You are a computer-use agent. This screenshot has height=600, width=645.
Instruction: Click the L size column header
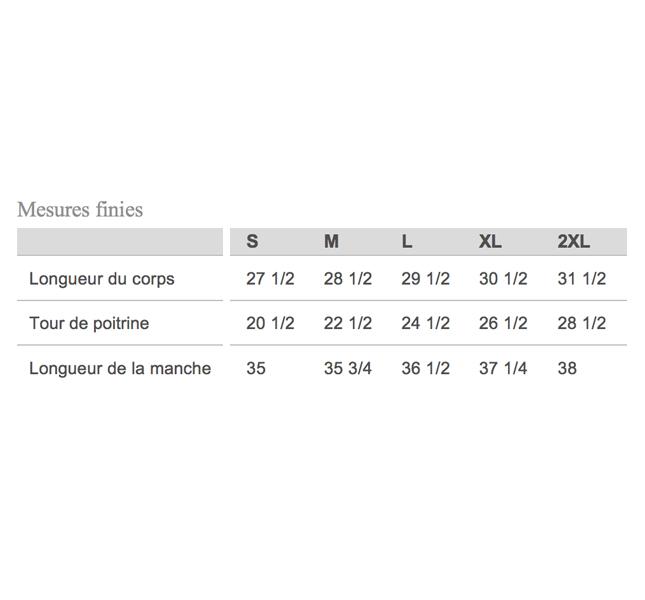407,242
